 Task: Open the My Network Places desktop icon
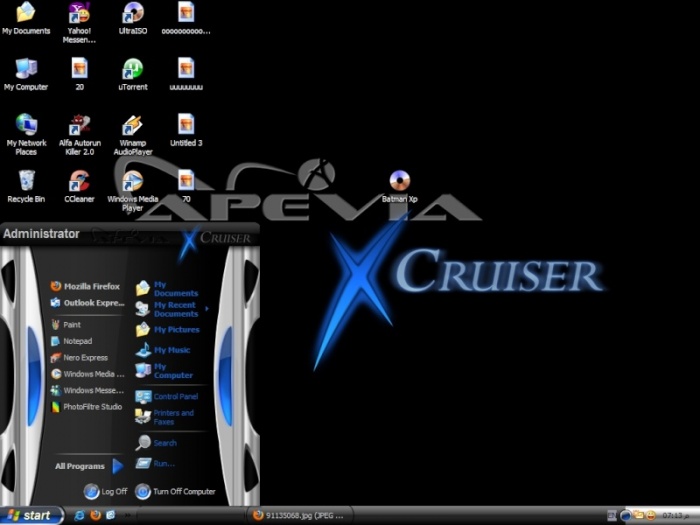point(26,134)
